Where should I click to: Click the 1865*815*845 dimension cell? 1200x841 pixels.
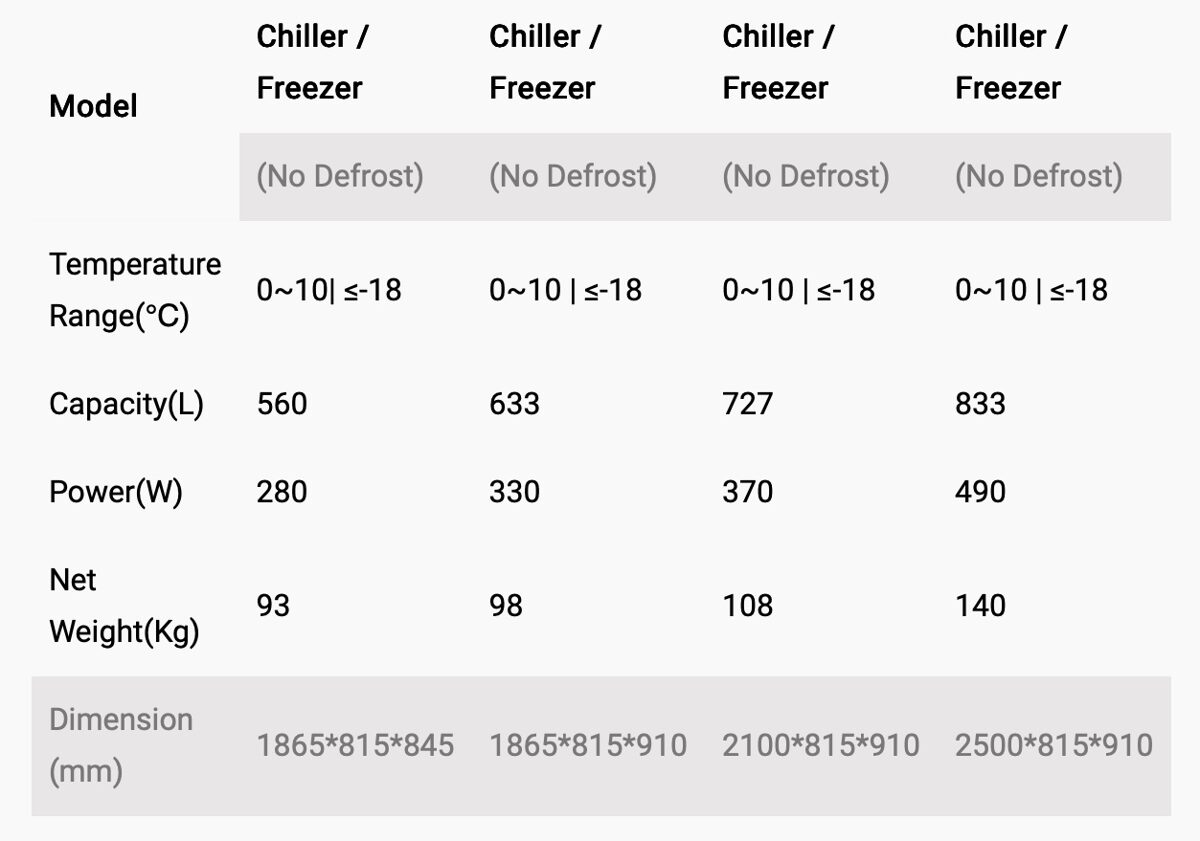(355, 745)
